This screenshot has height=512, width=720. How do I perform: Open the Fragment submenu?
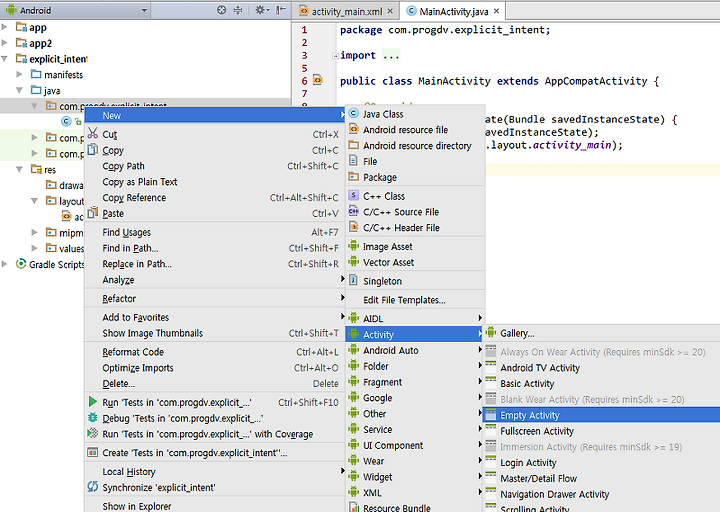click(416, 382)
